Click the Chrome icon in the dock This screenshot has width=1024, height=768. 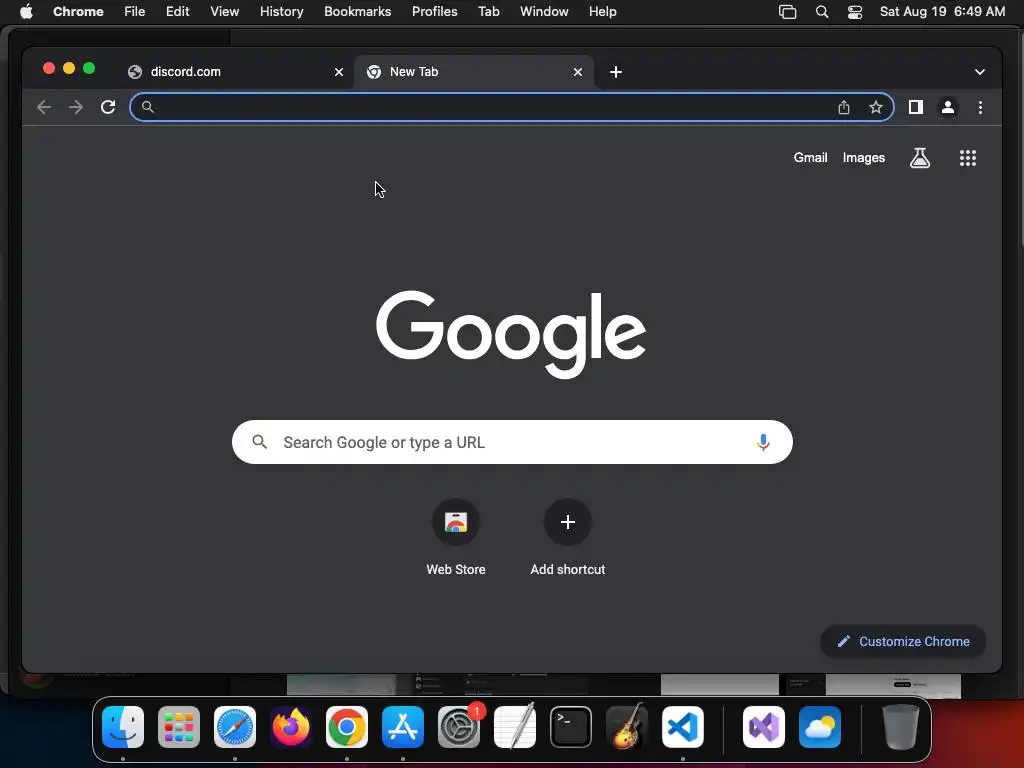[x=347, y=727]
